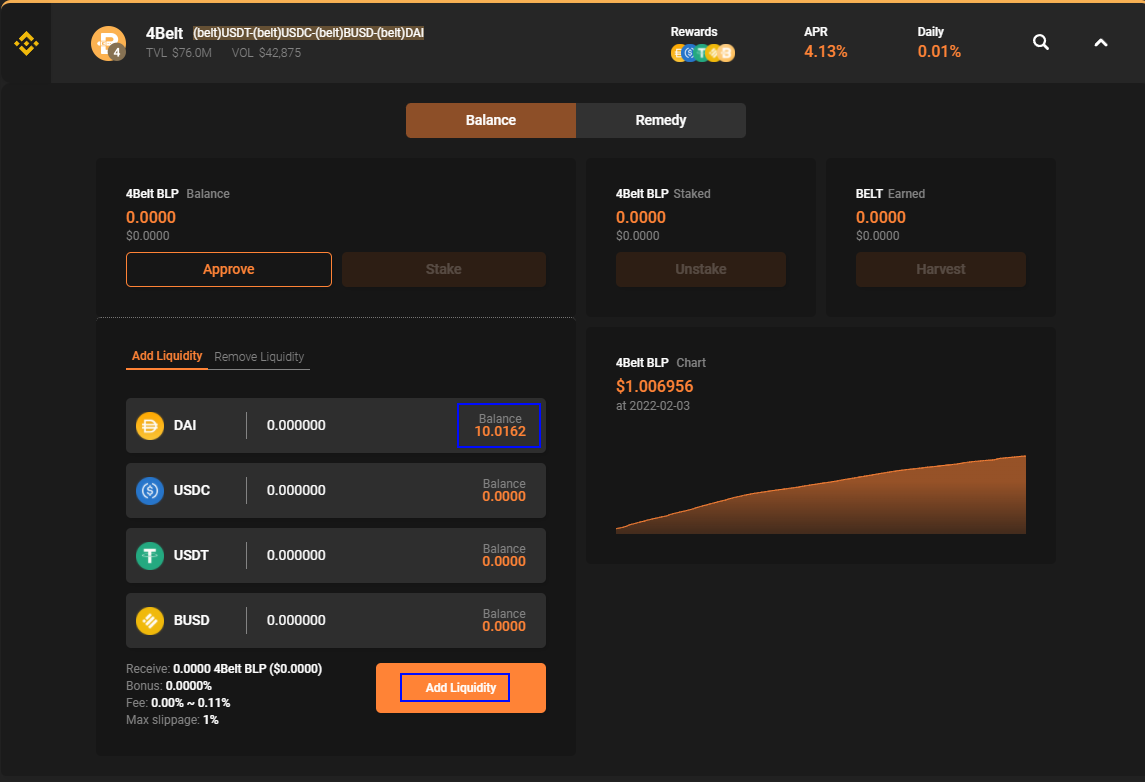Click the chart date 'at 2022-02-03'
The image size is (1145, 782).
pyautogui.click(x=653, y=406)
